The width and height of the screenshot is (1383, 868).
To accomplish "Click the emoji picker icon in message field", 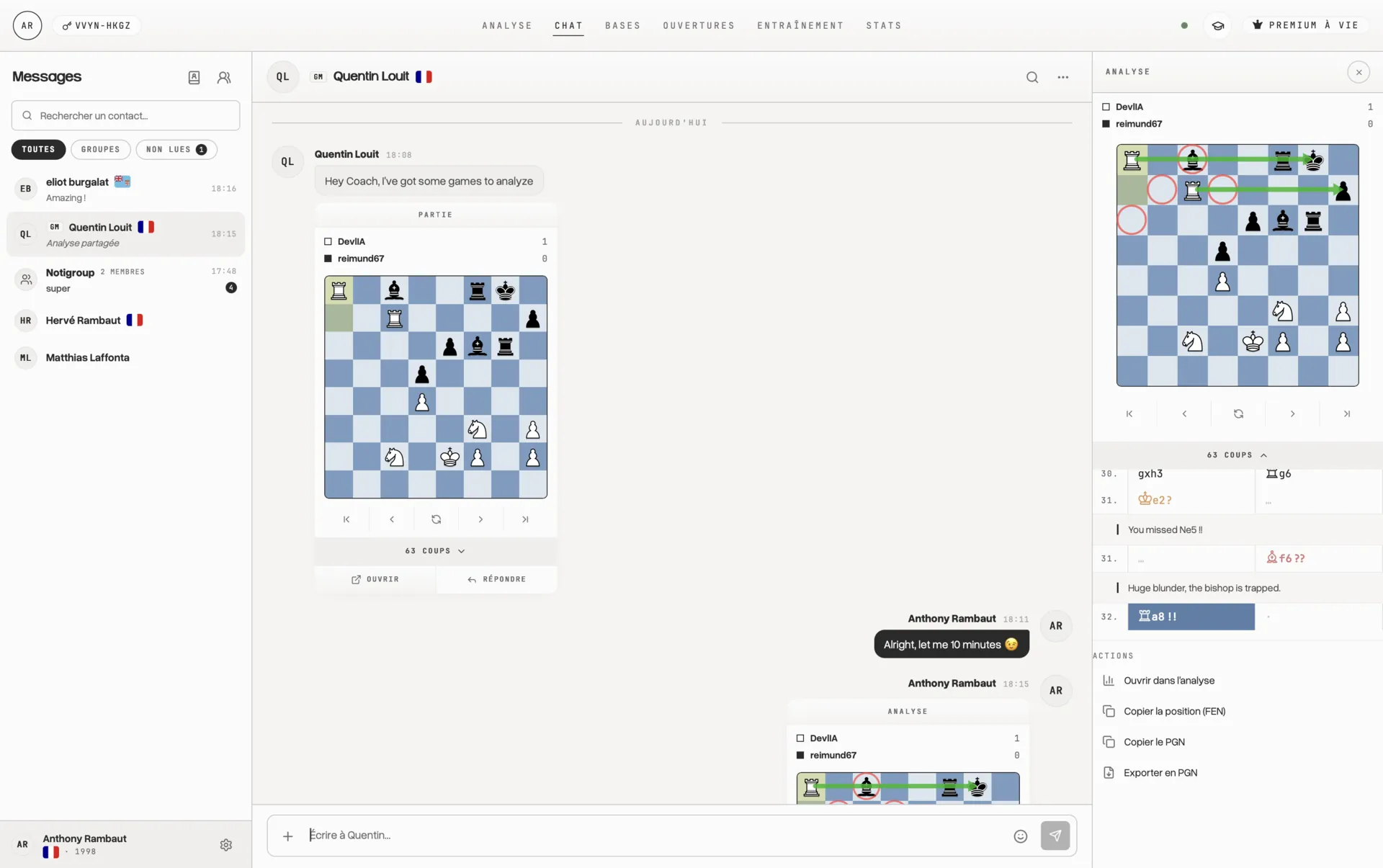I will pos(1020,836).
